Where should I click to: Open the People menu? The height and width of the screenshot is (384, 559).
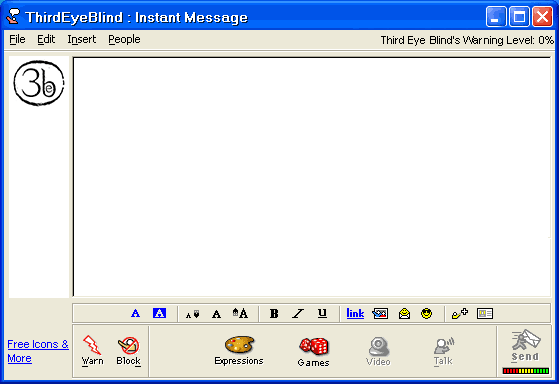pos(124,39)
